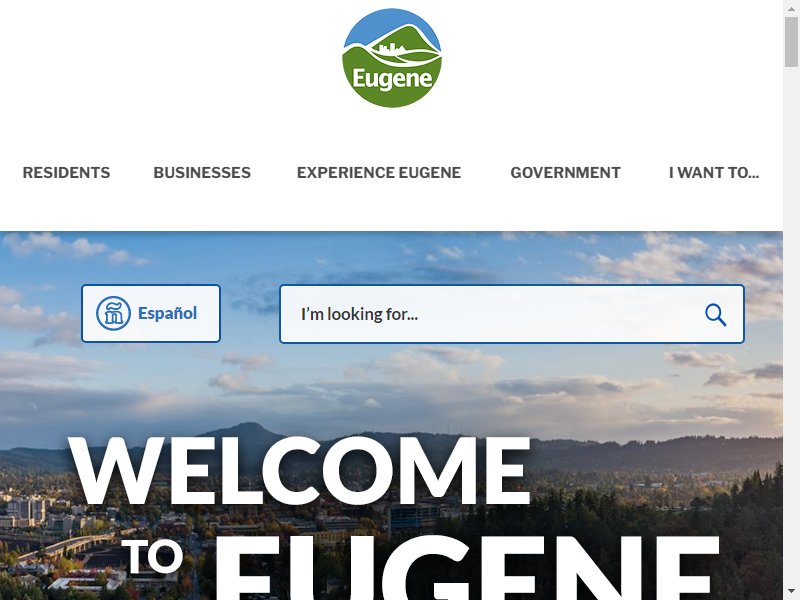Click the "Eugene" wordmark in the logo
Image resolution: width=800 pixels, height=600 pixels.
392,79
